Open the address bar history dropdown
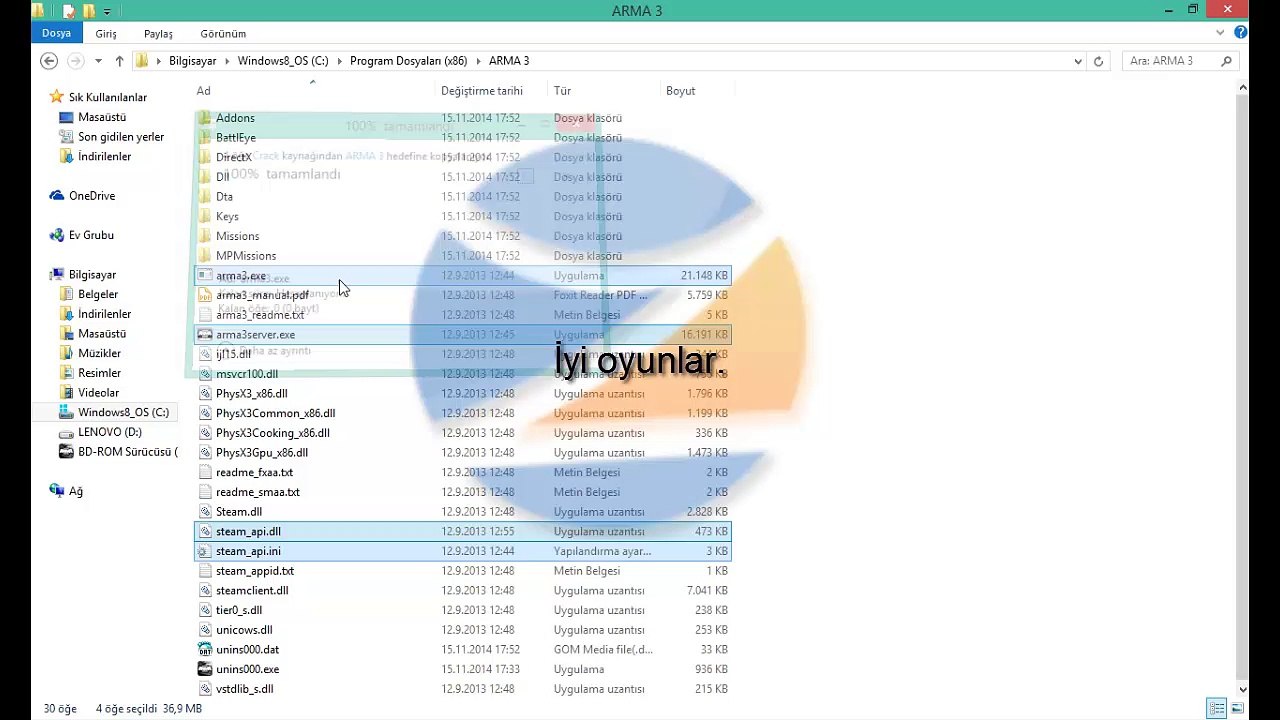Screen dimensions: 1280x720 click(x=1078, y=61)
